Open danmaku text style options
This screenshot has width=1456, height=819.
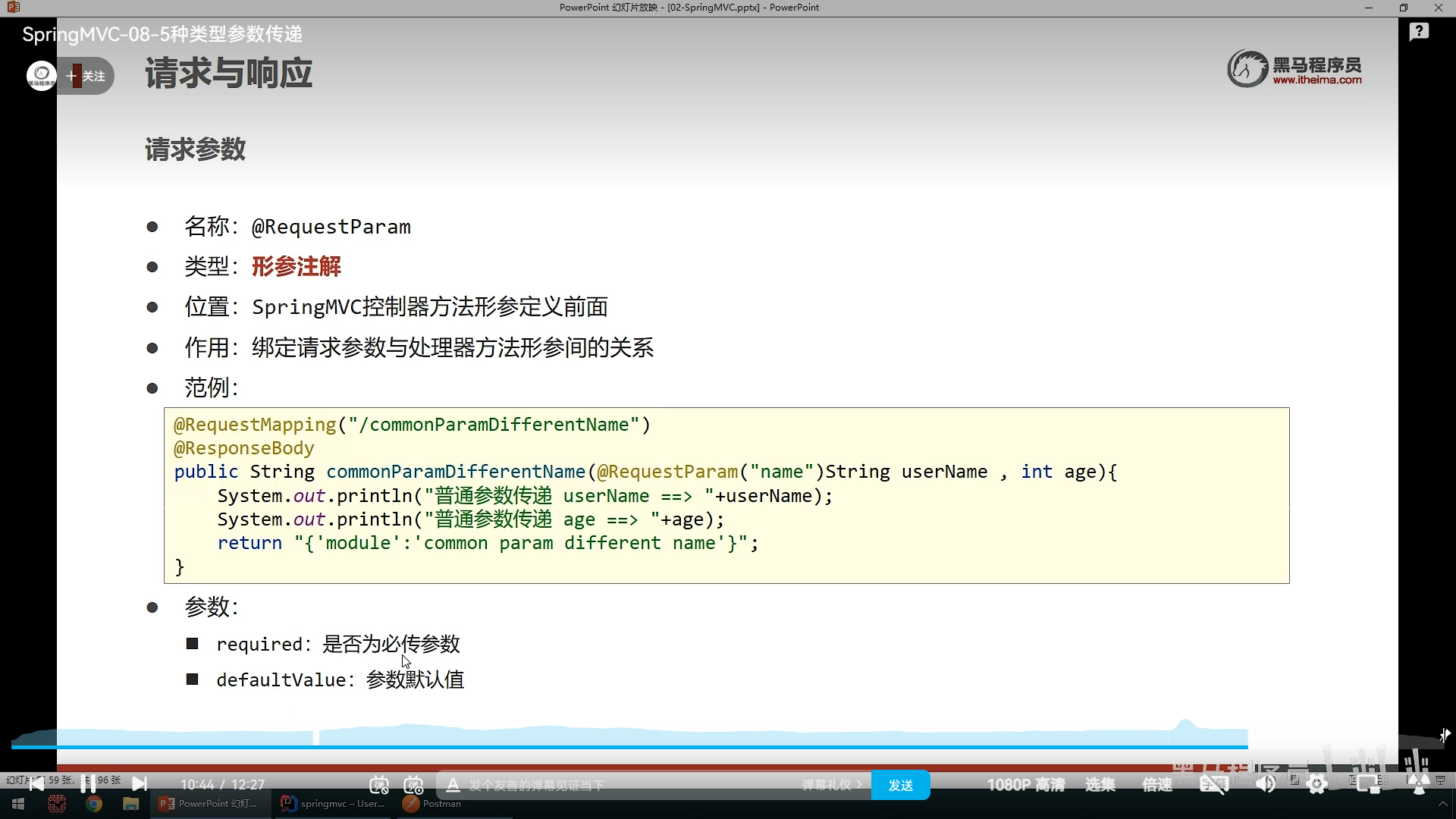[x=453, y=785]
